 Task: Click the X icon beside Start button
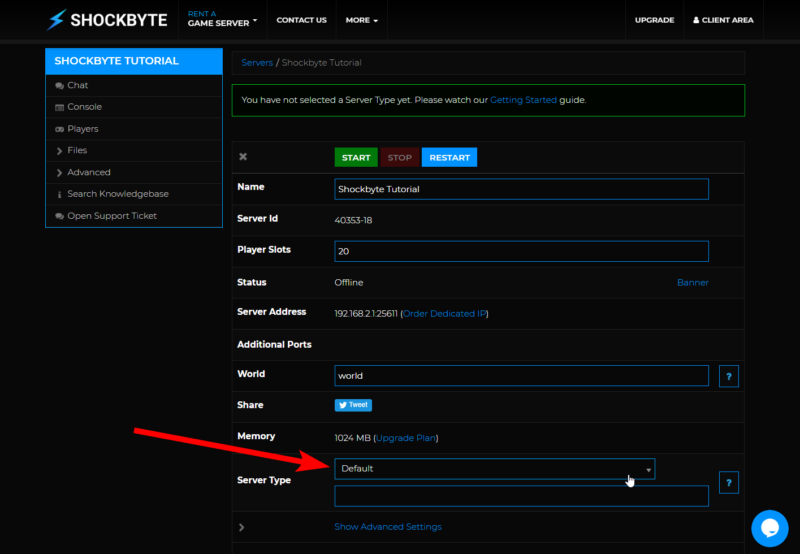pyautogui.click(x=243, y=157)
